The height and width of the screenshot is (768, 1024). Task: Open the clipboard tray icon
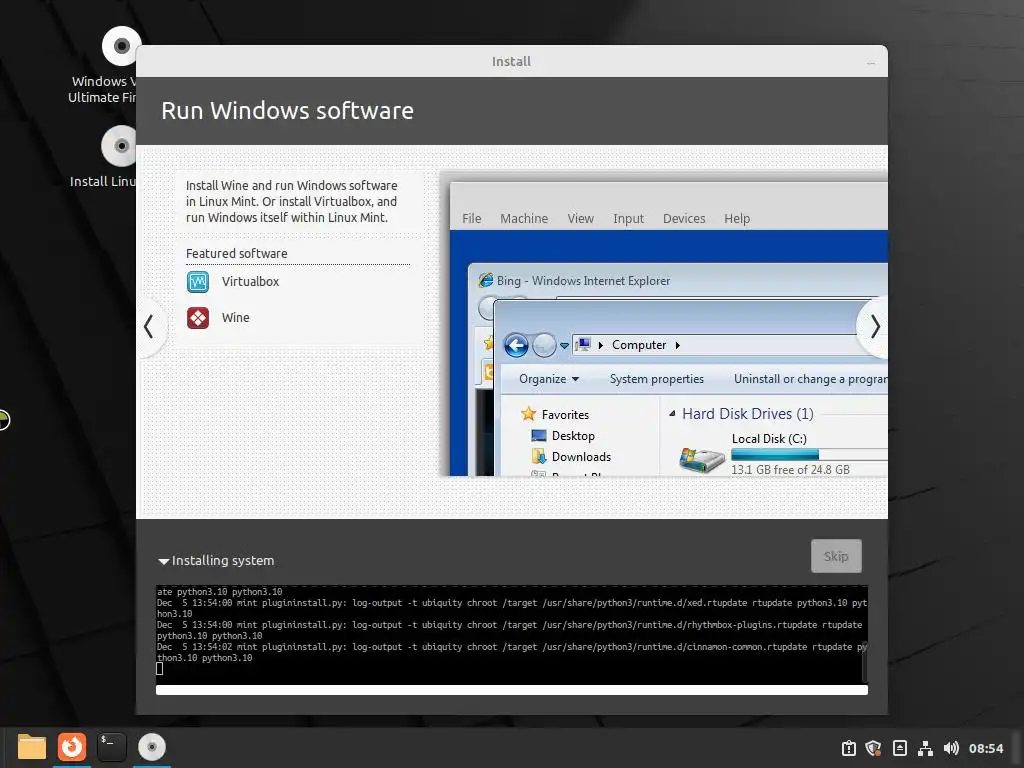click(x=848, y=748)
